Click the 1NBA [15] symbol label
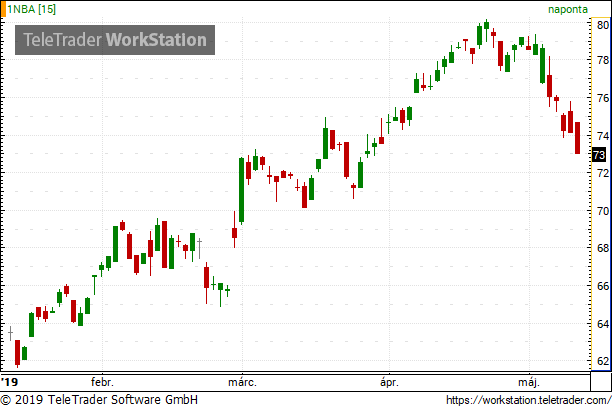 pyautogui.click(x=32, y=9)
